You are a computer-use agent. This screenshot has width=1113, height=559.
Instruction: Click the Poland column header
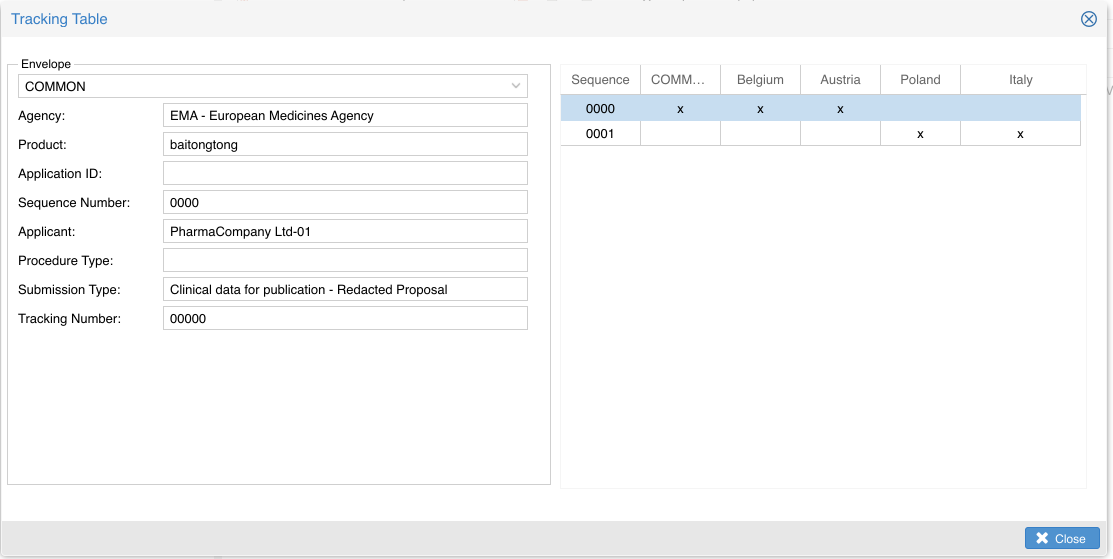click(x=920, y=80)
